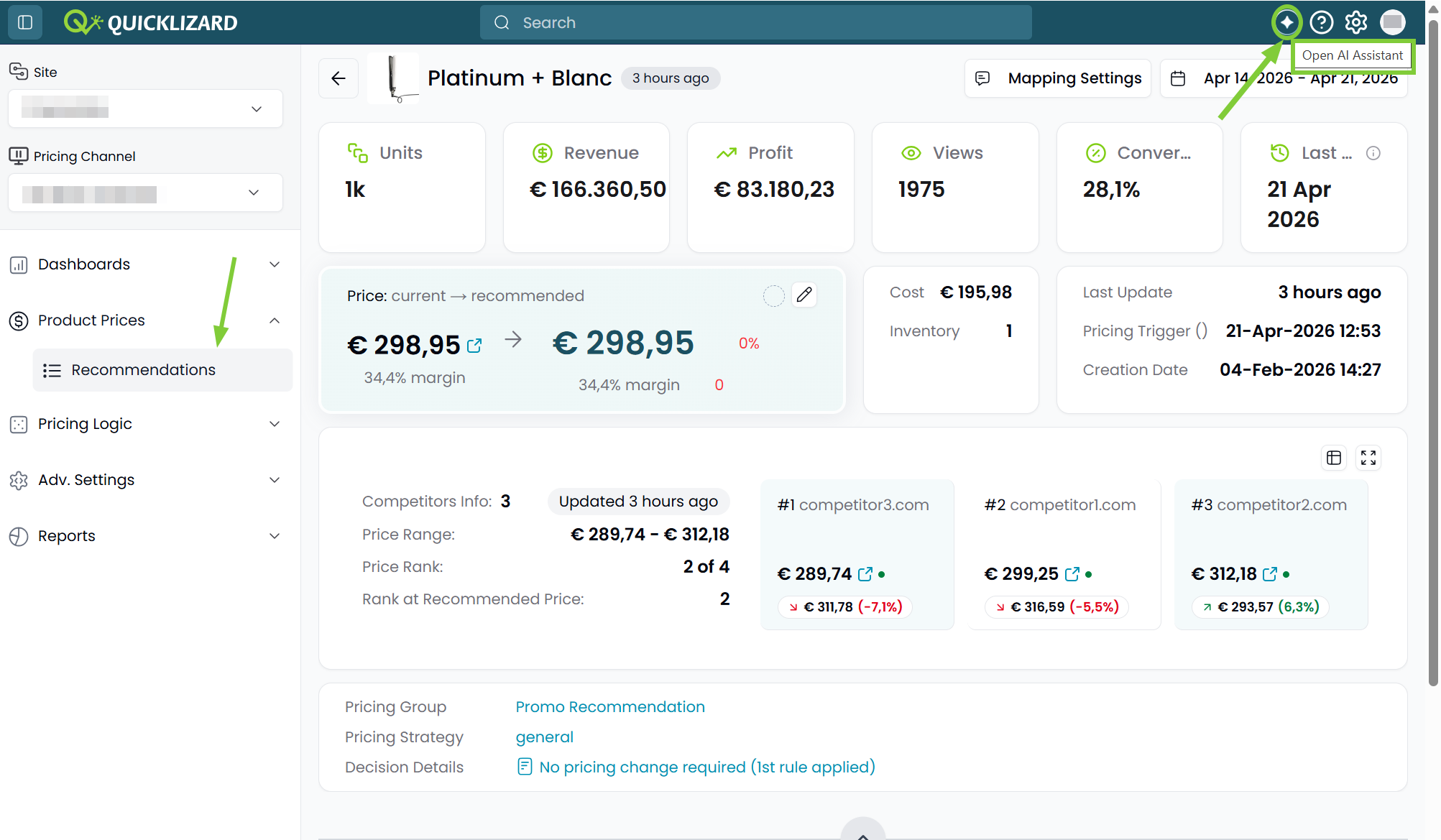Viewport: 1441px width, 840px height.
Task: Open the Site dropdown
Action: 145,109
